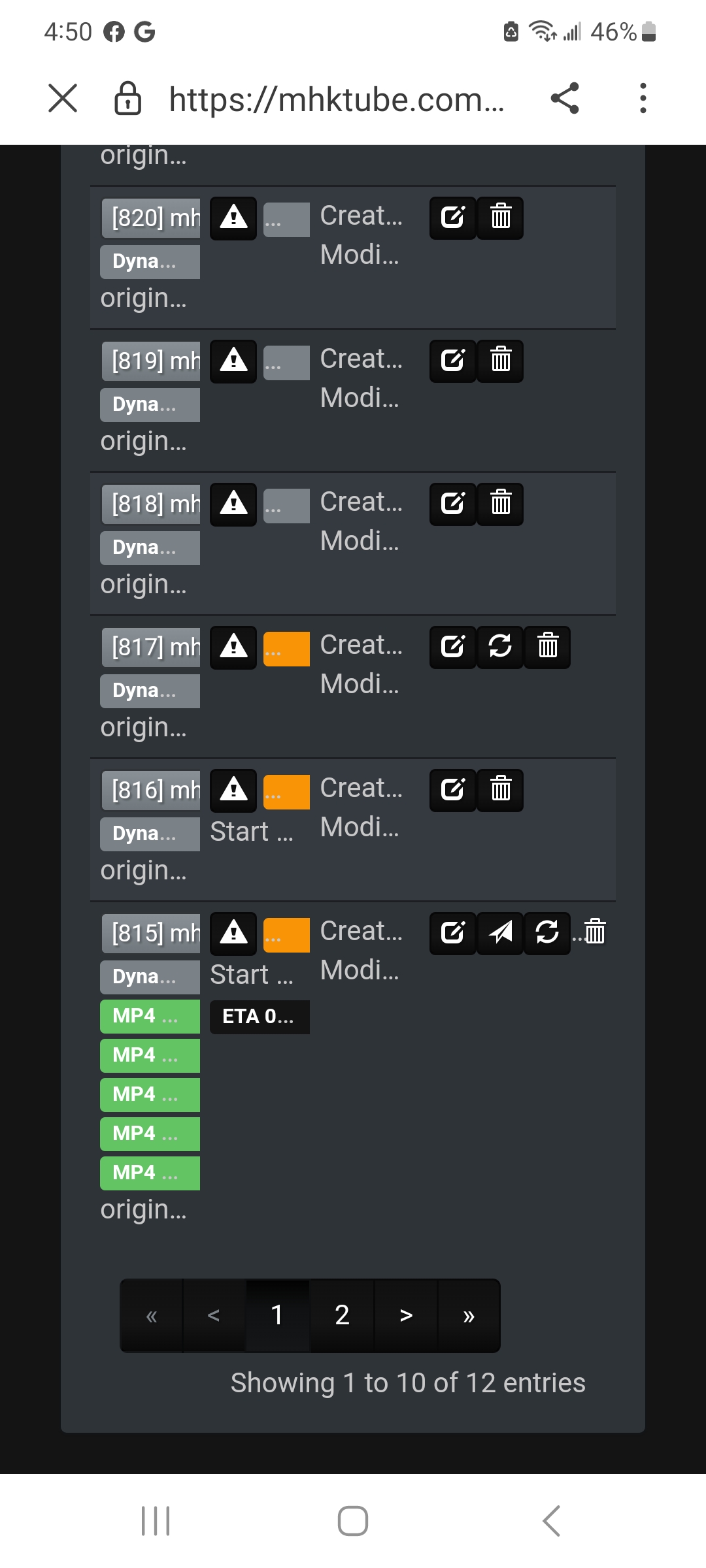The height and width of the screenshot is (1568, 706).
Task: Select page 1 in pagination
Action: click(277, 1316)
